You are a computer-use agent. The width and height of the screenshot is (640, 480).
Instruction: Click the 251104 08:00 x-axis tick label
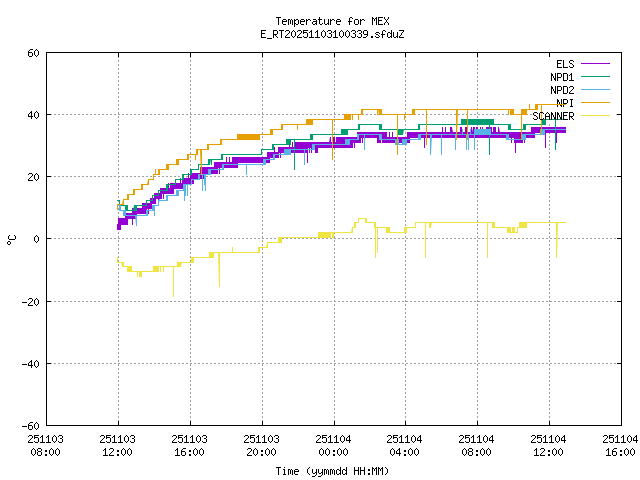click(x=476, y=445)
